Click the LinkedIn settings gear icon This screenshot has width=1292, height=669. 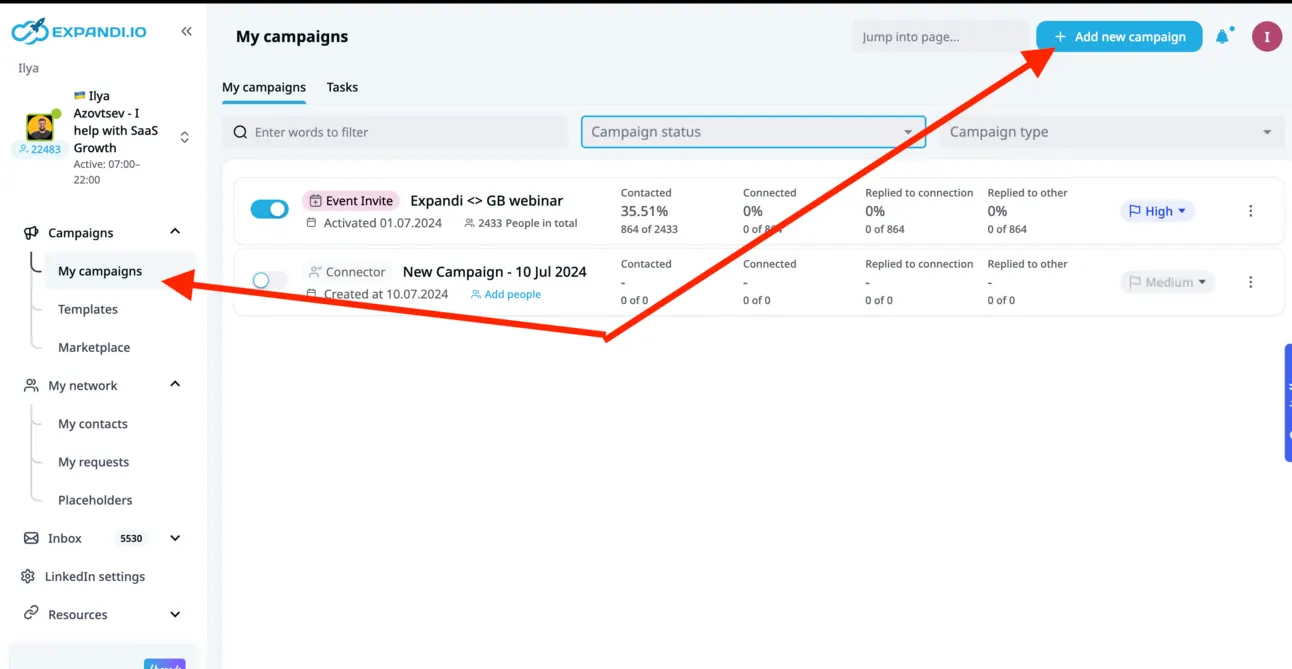28,576
